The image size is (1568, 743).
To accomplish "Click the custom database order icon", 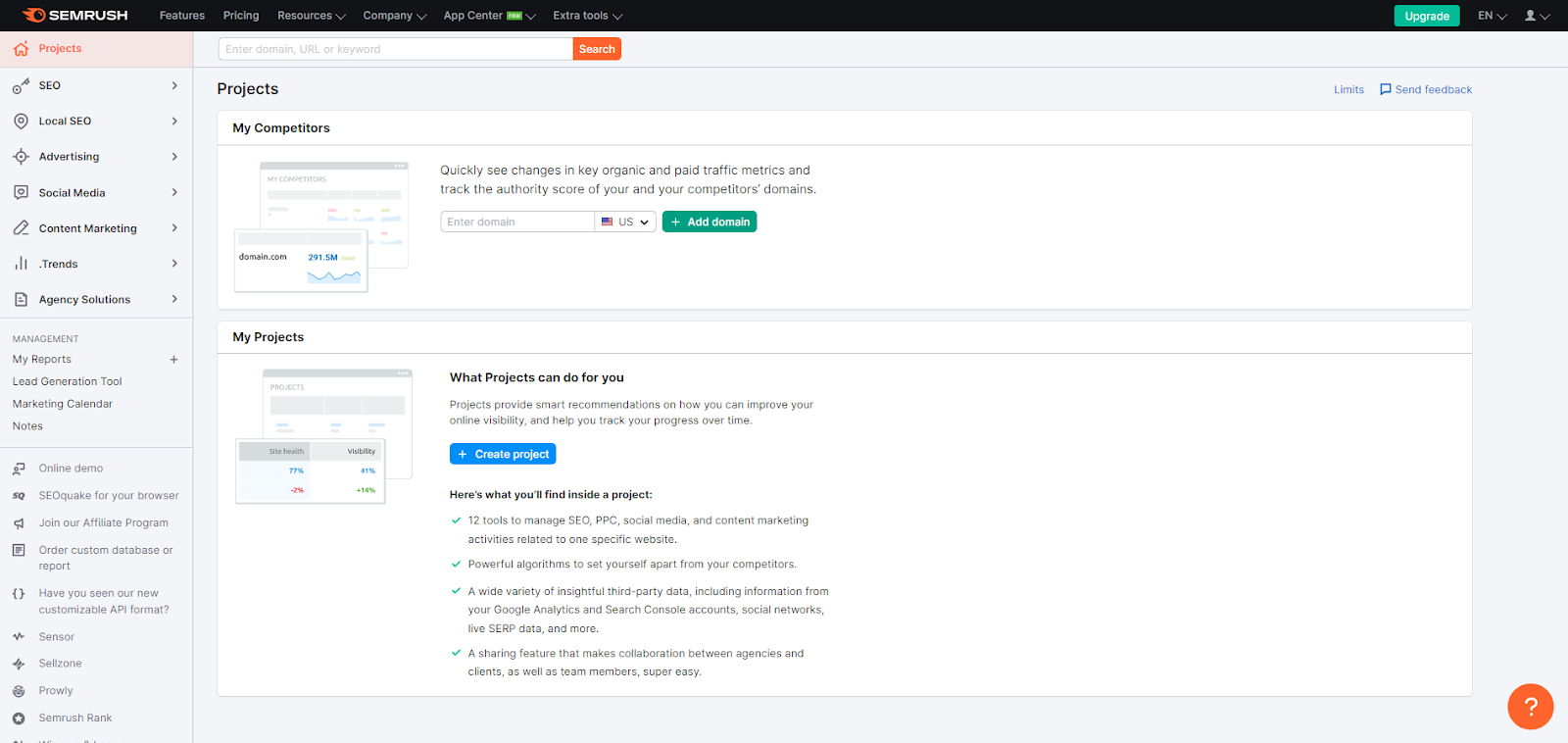I will pyautogui.click(x=19, y=551).
